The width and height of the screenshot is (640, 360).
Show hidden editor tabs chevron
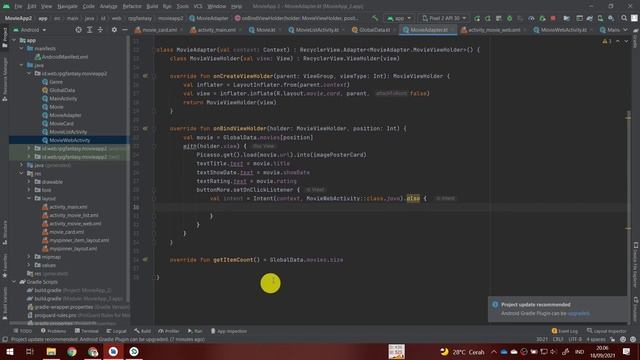[625, 30]
